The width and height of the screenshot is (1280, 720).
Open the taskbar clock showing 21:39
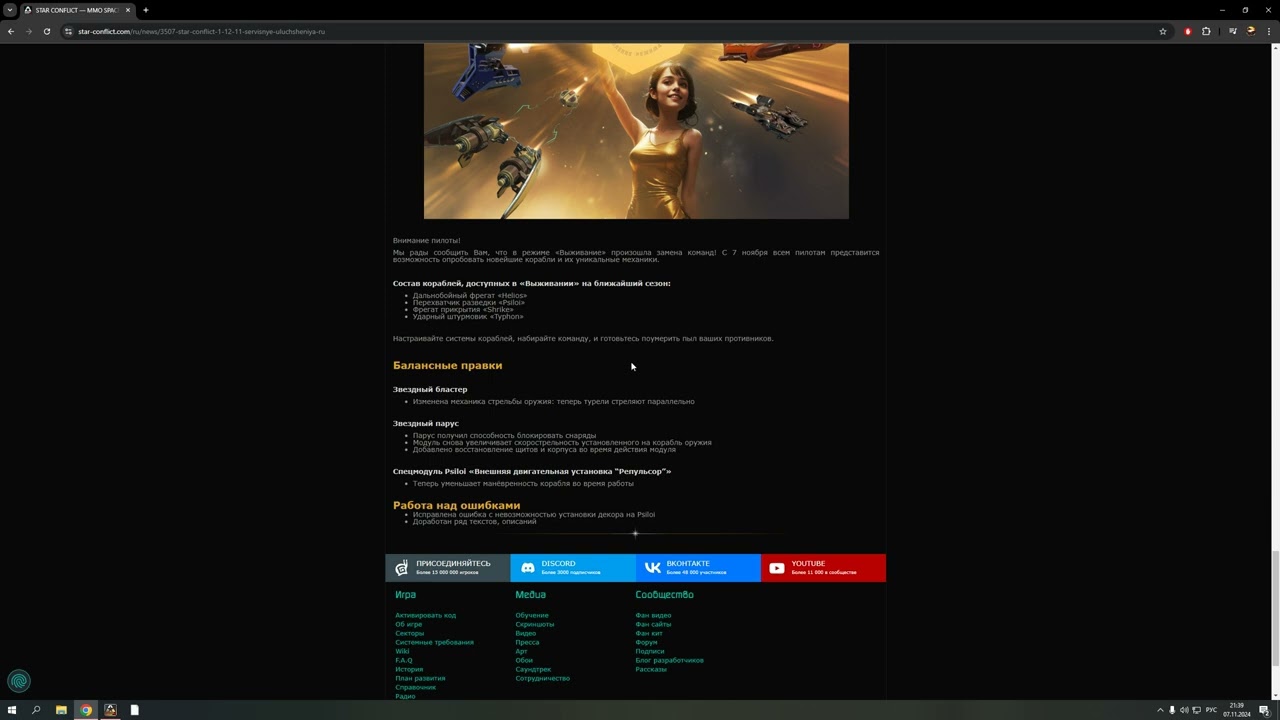1237,710
